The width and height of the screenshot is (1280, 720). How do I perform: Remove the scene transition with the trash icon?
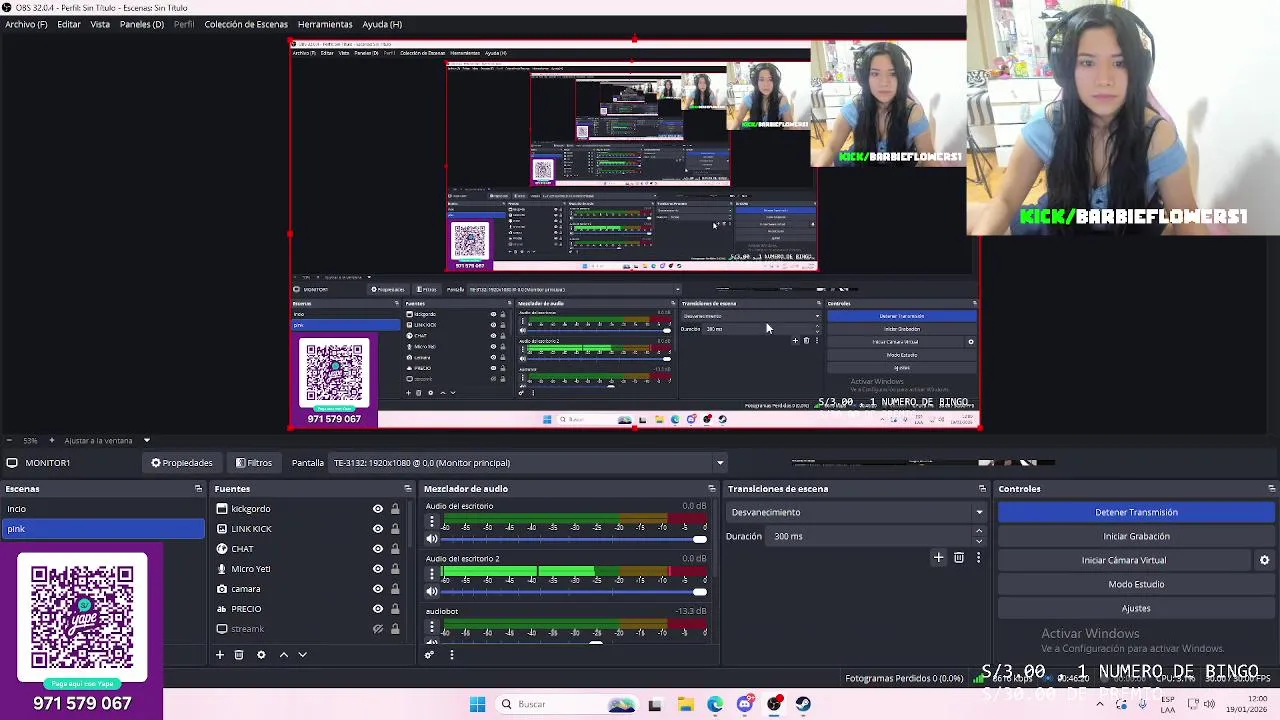click(x=959, y=558)
